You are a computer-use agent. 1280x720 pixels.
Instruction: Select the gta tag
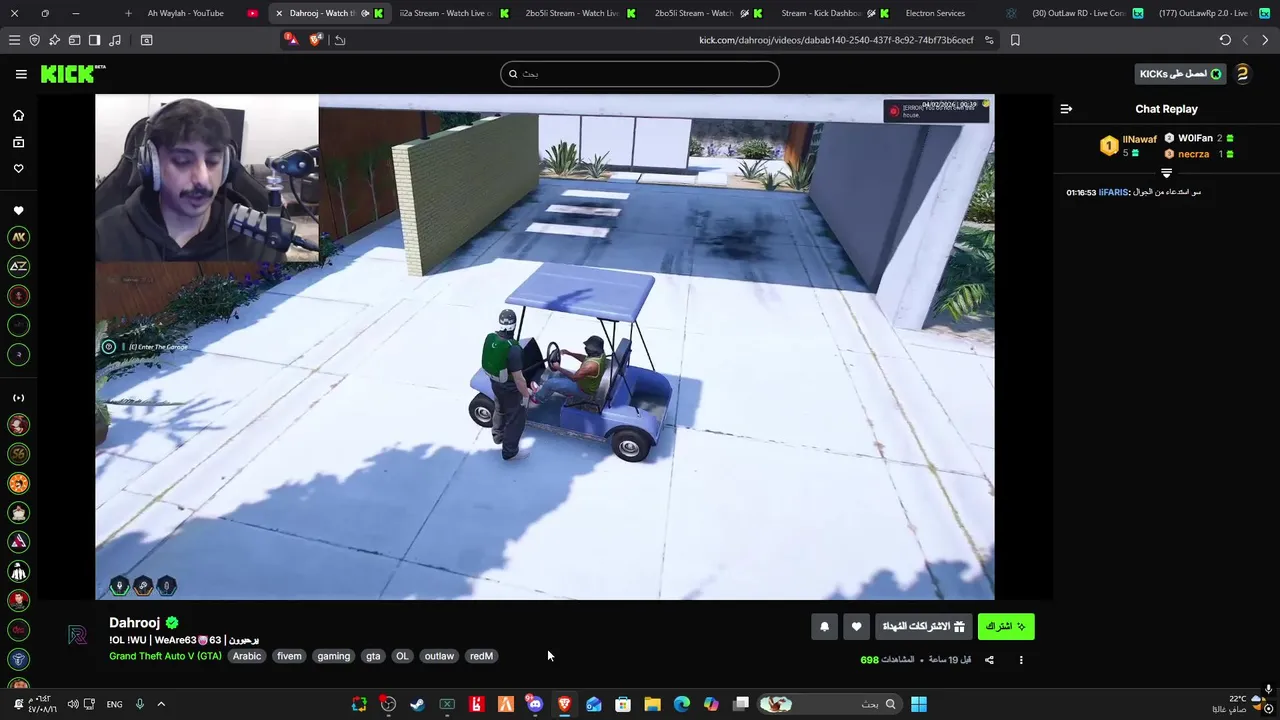373,656
